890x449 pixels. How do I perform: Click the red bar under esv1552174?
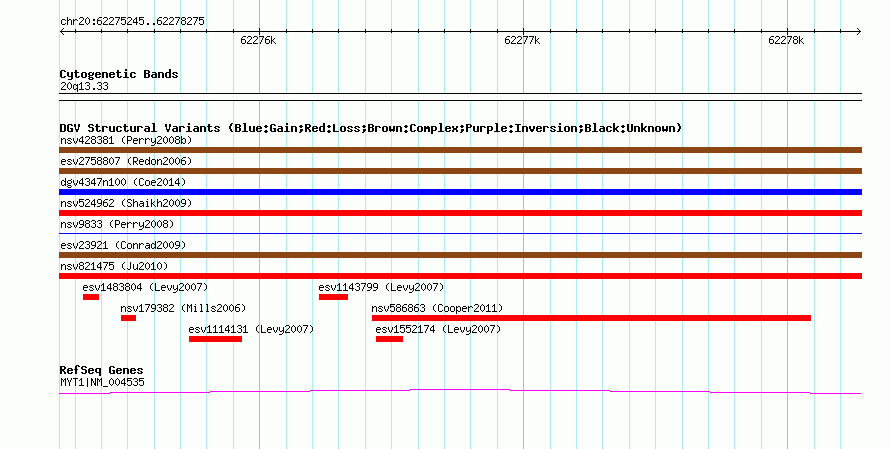tap(389, 339)
